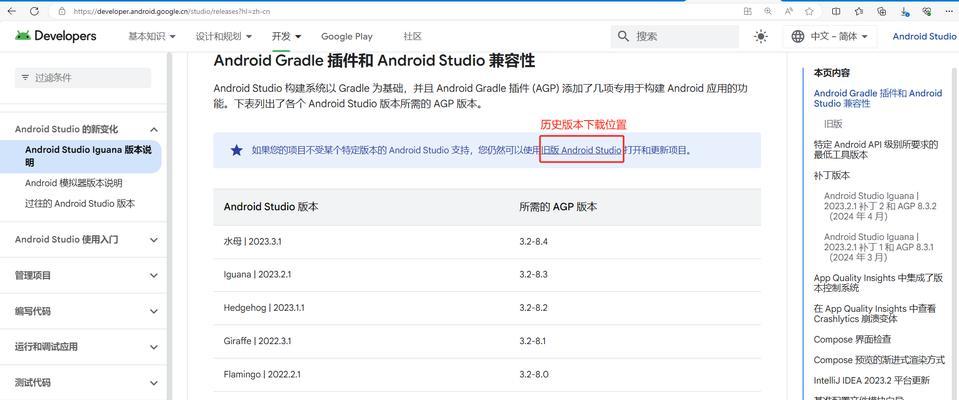This screenshot has width=959, height=400.
Task: Open the downloads icon in browser toolbar
Action: click(x=905, y=11)
